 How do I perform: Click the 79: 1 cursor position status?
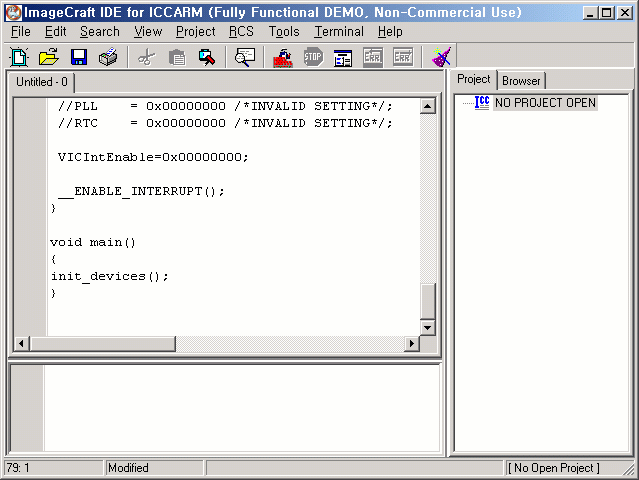click(x=53, y=468)
